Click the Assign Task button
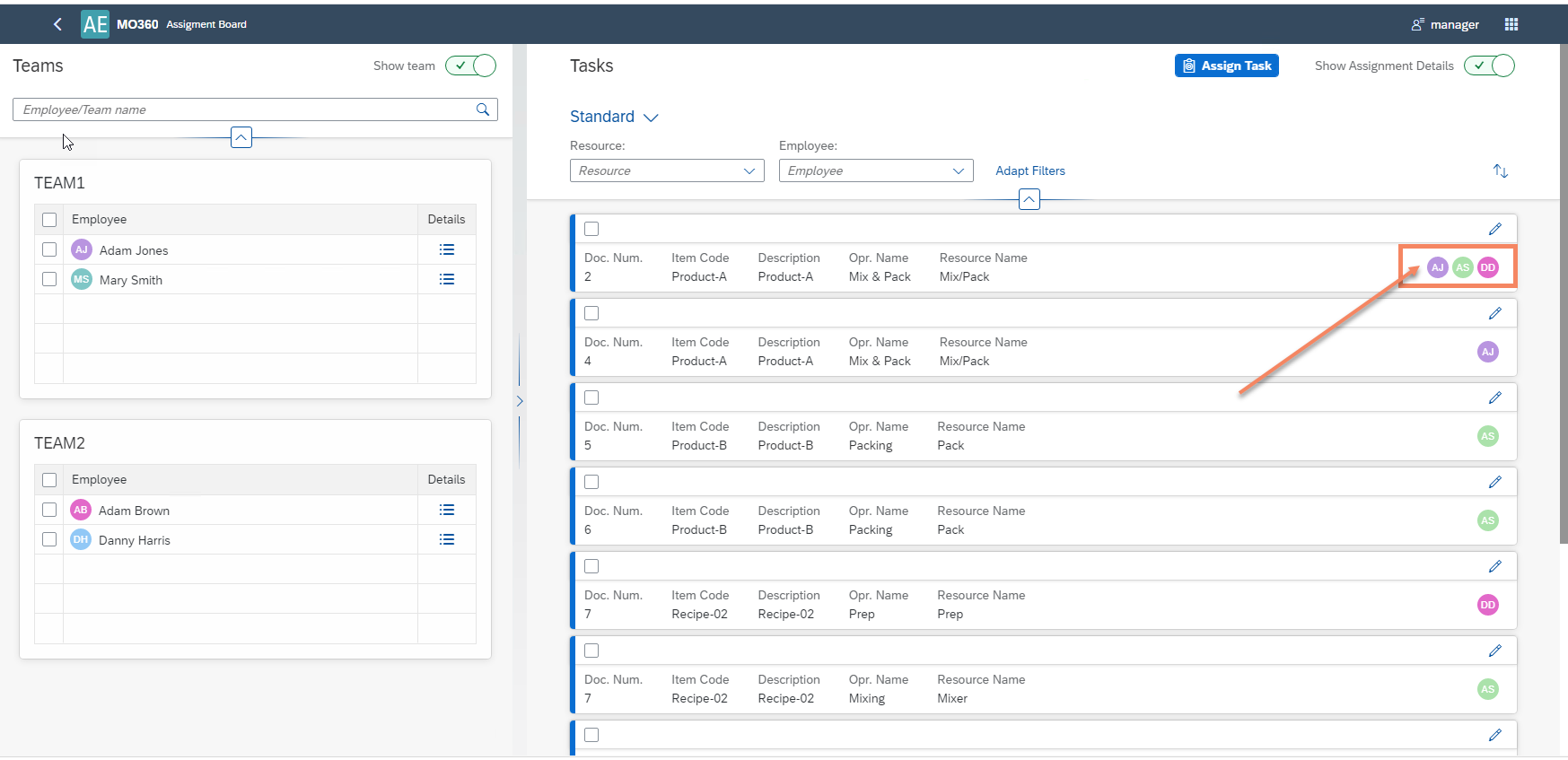The image size is (1568, 760). tap(1226, 66)
